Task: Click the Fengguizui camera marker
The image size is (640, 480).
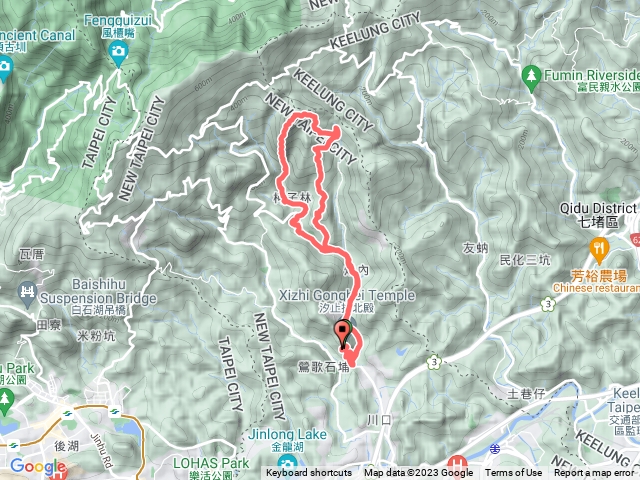Action: coord(118,53)
